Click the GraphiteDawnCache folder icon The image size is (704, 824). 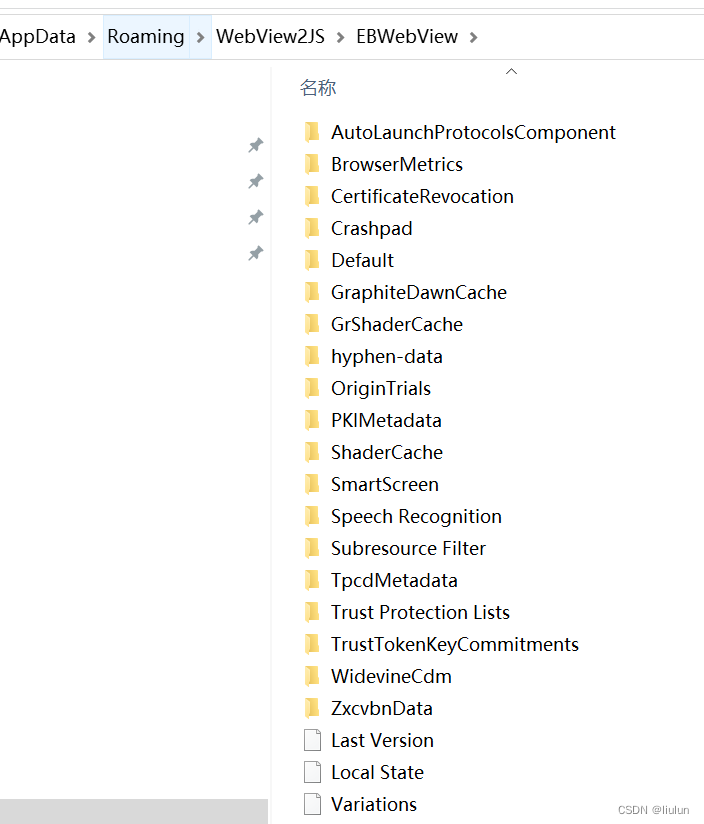pos(312,292)
